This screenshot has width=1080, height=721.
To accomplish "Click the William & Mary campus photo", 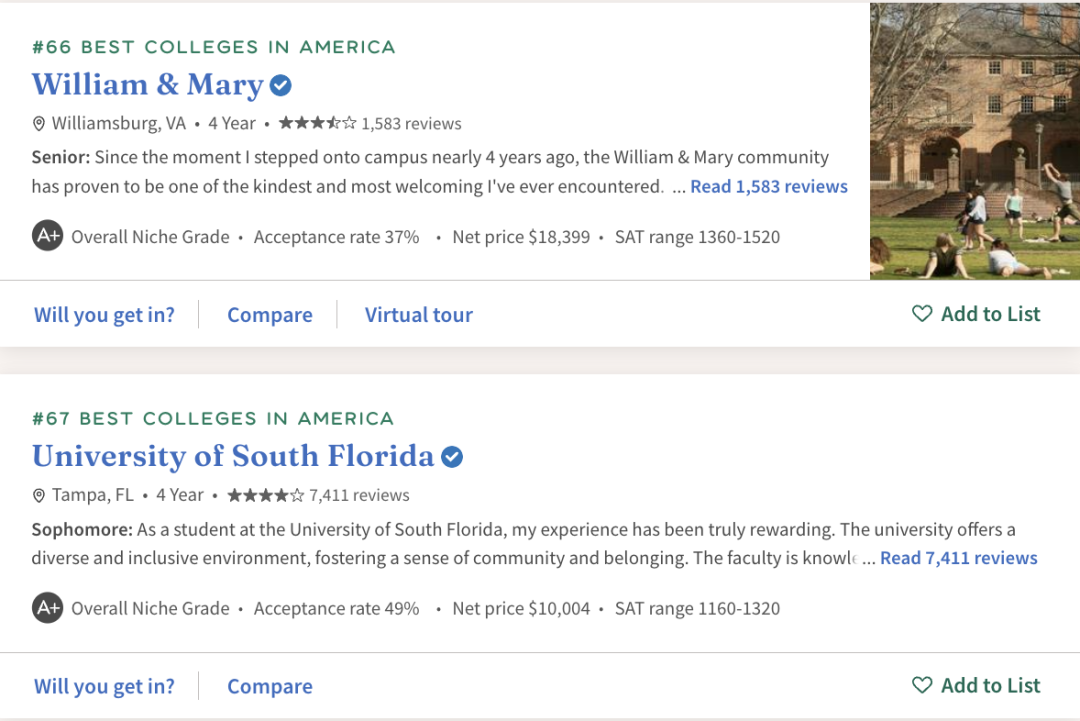I will (975, 141).
